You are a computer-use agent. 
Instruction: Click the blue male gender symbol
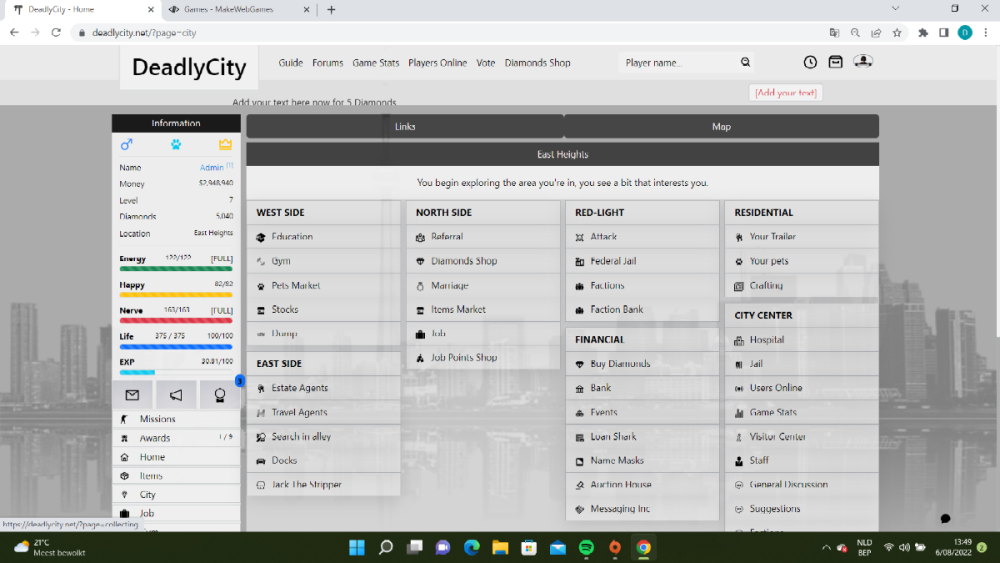(127, 145)
